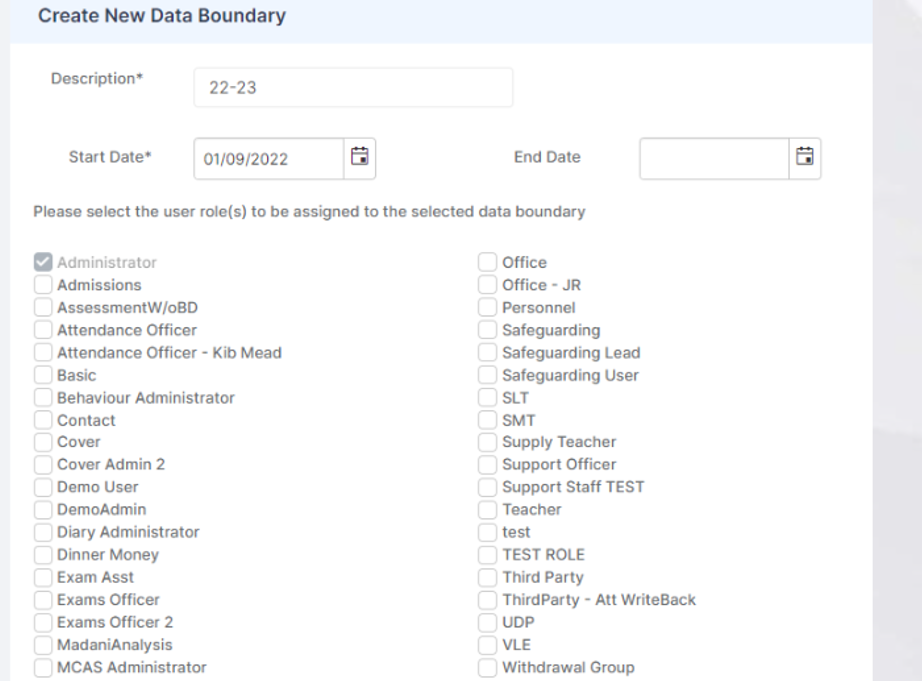Open the End Date calendar picker
This screenshot has height=681, width=922.
tap(804, 157)
